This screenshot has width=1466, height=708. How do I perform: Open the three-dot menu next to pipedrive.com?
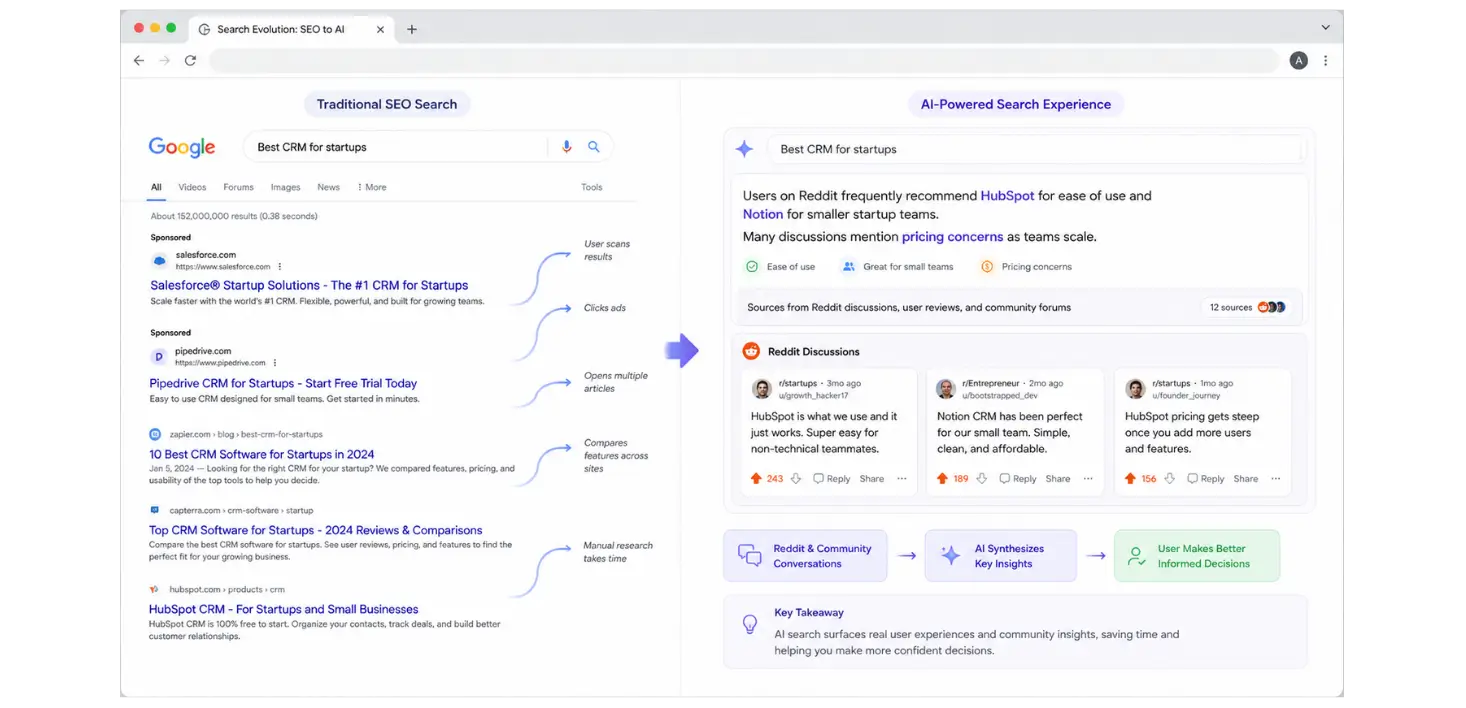pos(275,363)
